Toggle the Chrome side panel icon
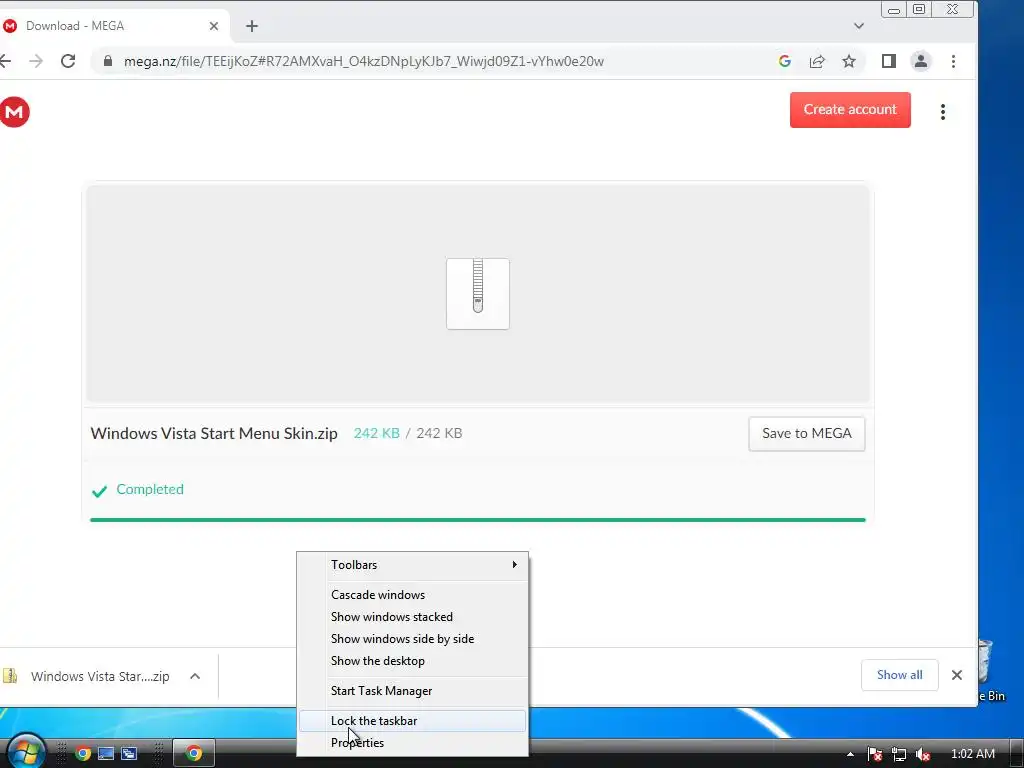Image resolution: width=1024 pixels, height=768 pixels. [888, 61]
